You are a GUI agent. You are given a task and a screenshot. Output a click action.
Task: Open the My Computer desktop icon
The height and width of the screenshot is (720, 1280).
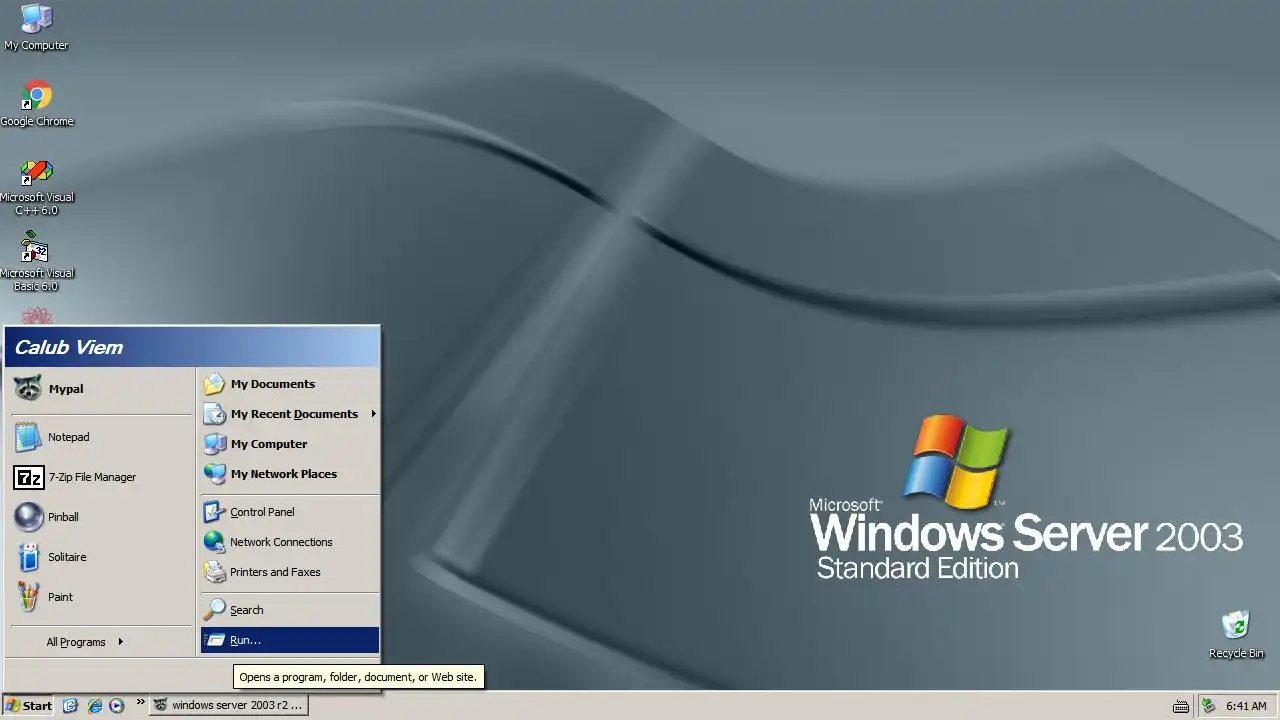click(x=37, y=27)
